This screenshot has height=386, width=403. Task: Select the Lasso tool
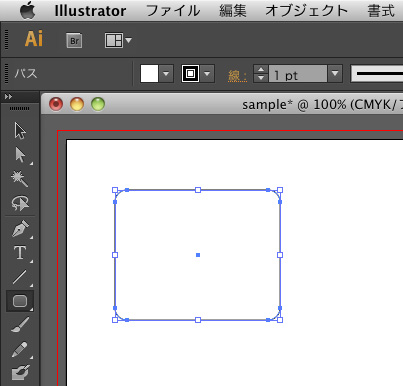(20, 203)
